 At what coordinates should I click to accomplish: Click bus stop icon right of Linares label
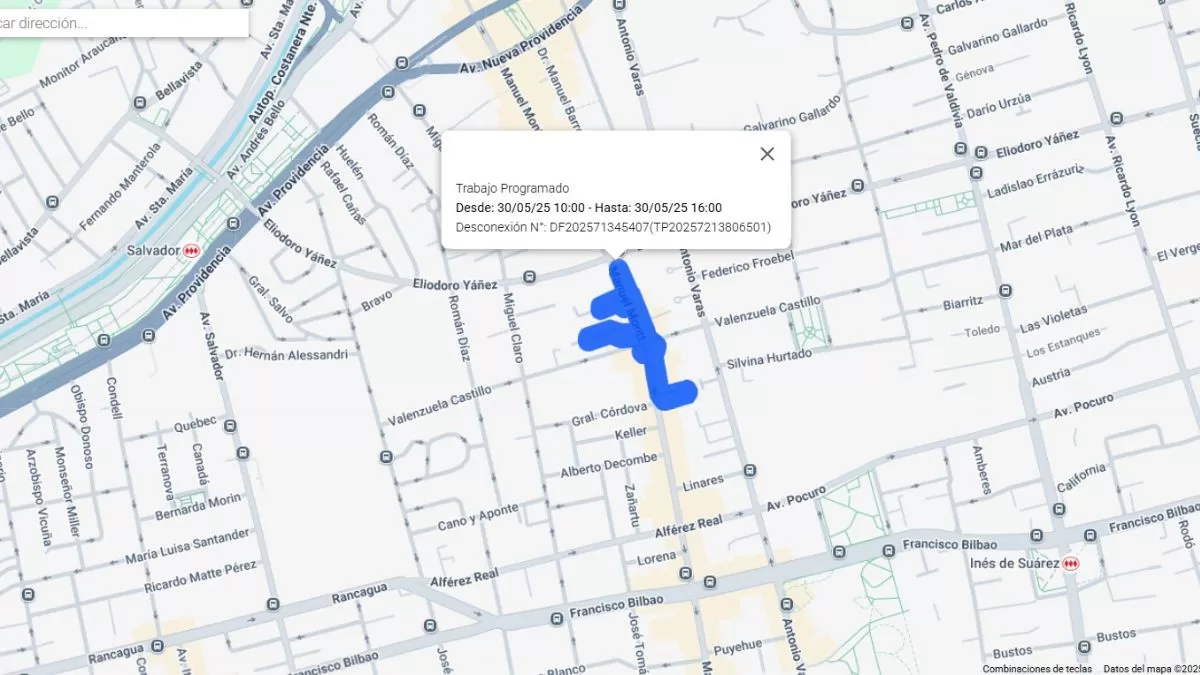tap(749, 470)
